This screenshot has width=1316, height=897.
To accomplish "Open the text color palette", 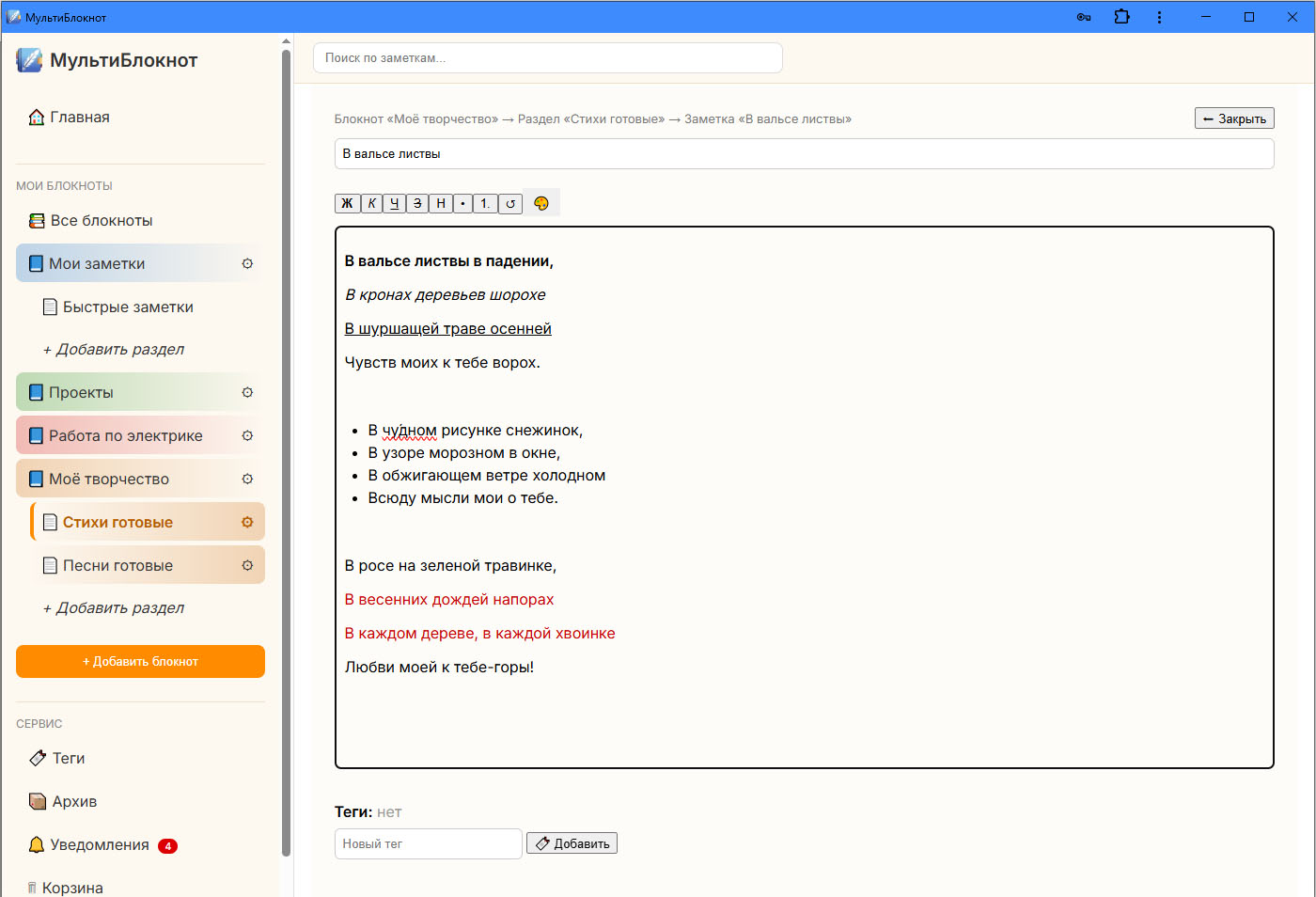I will tap(541, 203).
